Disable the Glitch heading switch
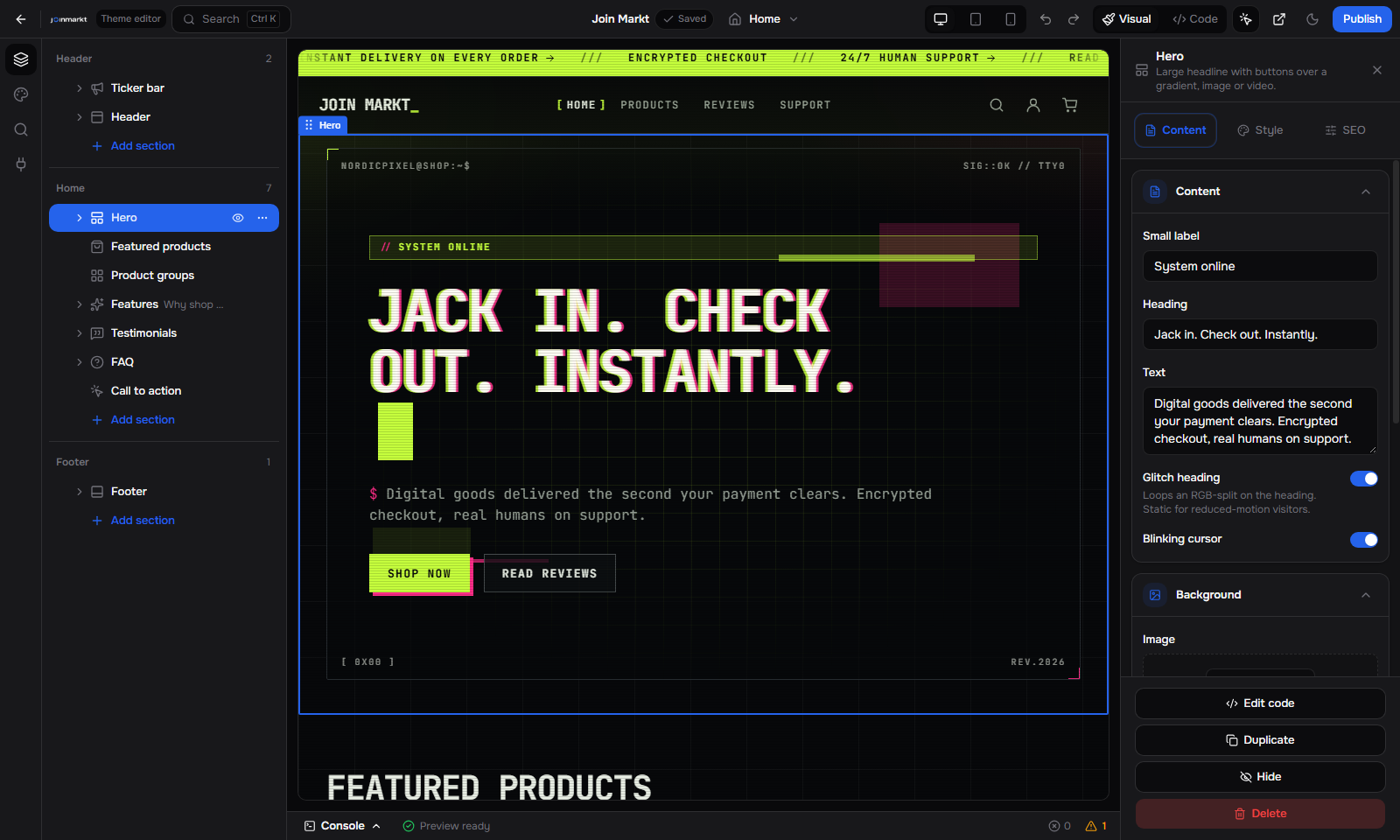 coord(1363,479)
